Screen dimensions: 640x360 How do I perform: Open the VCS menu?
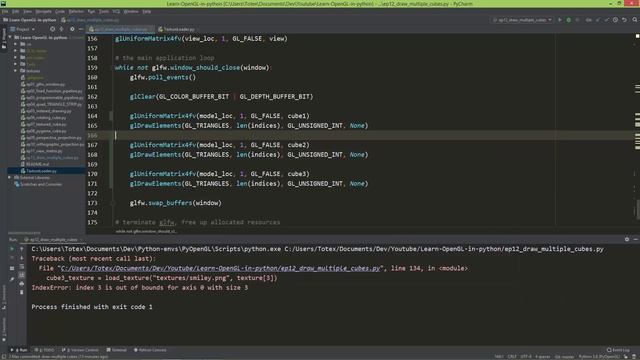(116, 11)
